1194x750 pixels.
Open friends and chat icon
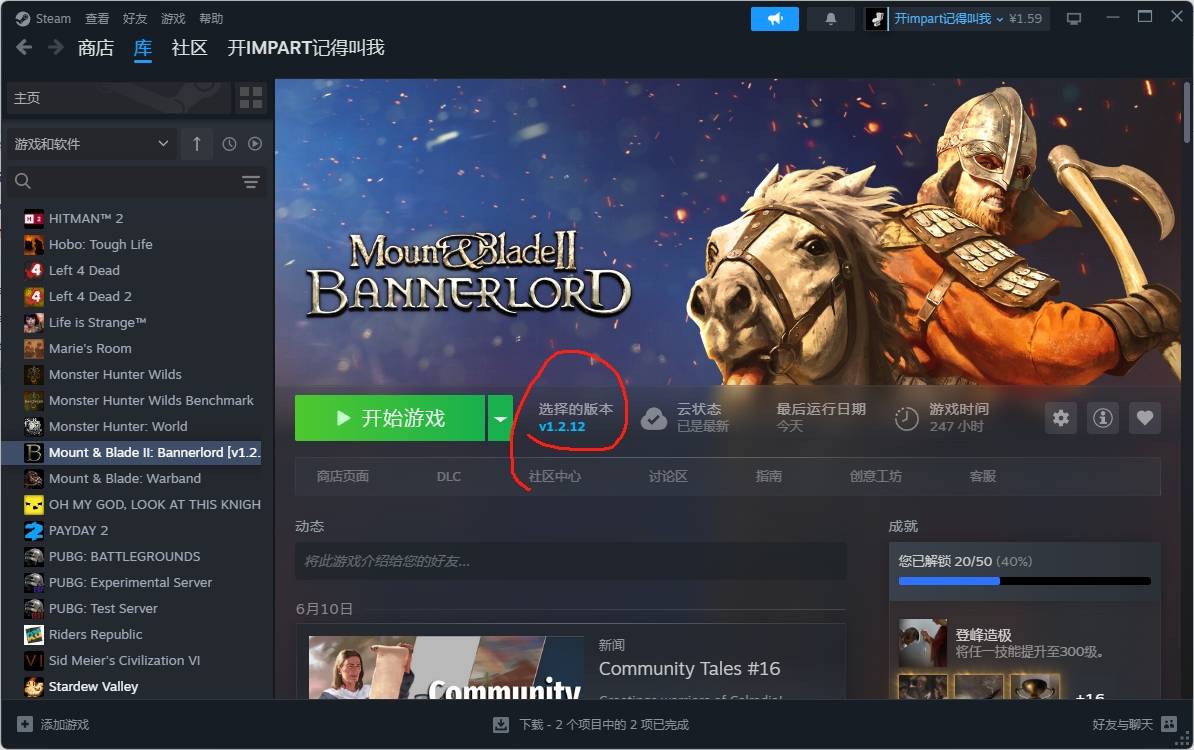[x=1169, y=724]
